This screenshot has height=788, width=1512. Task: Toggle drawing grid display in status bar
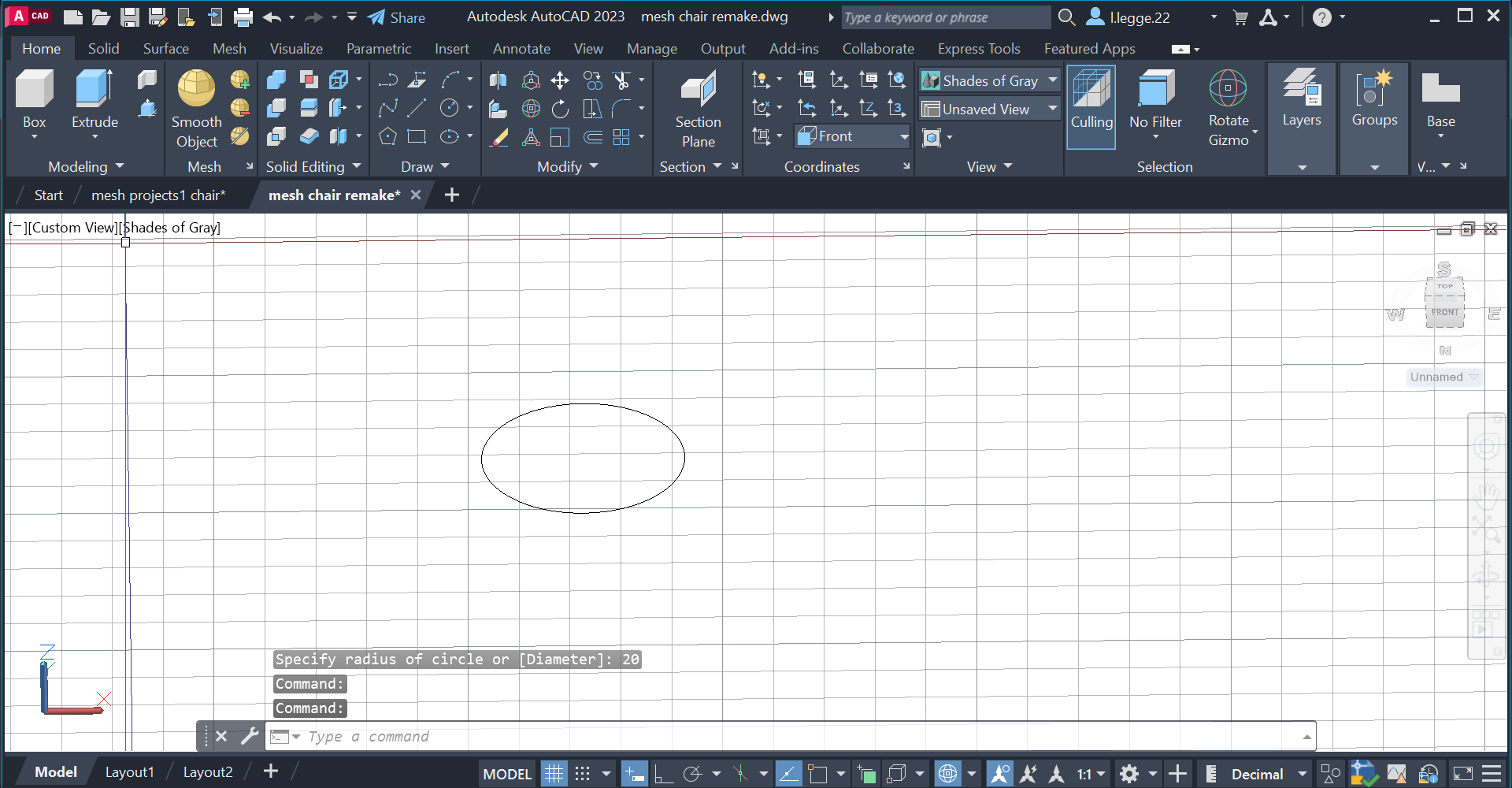click(554, 774)
